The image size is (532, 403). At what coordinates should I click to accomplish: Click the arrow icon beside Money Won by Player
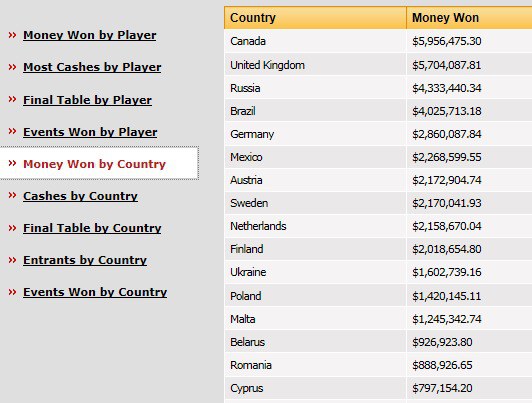[x=12, y=35]
